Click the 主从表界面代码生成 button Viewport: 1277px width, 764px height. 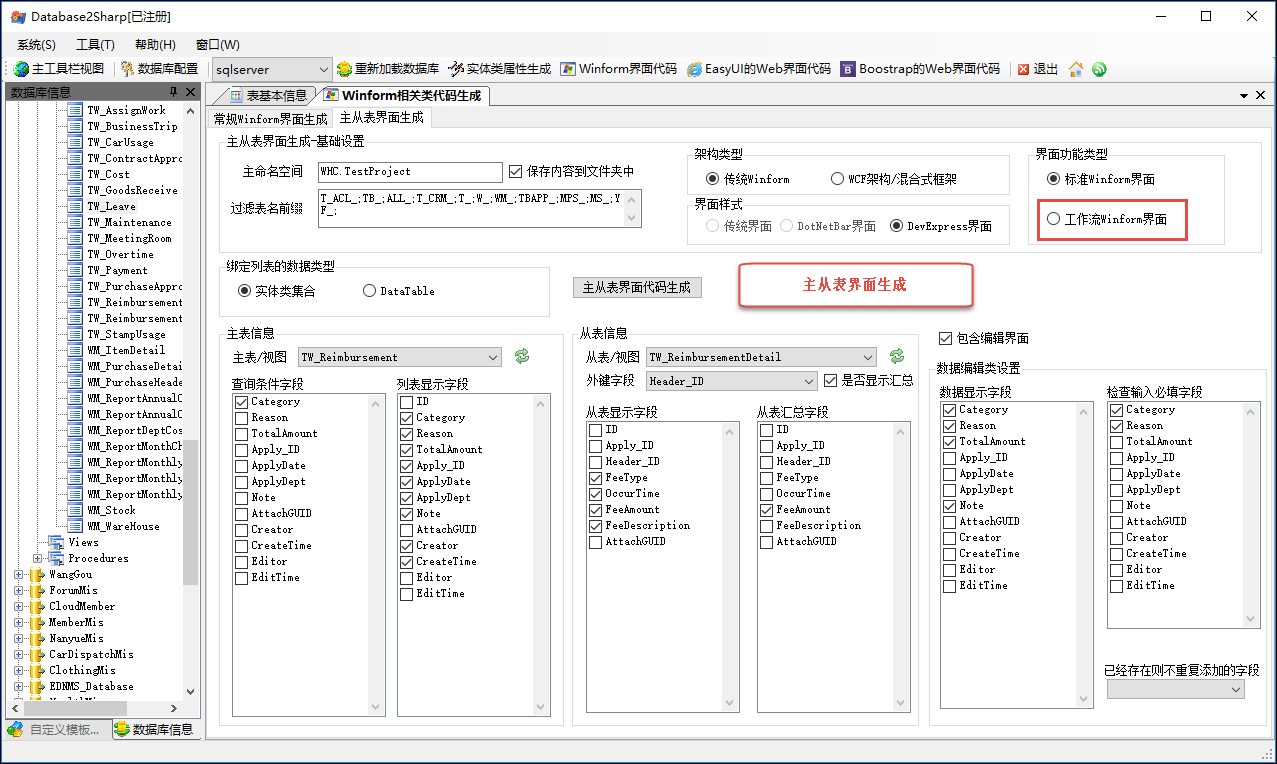point(637,287)
